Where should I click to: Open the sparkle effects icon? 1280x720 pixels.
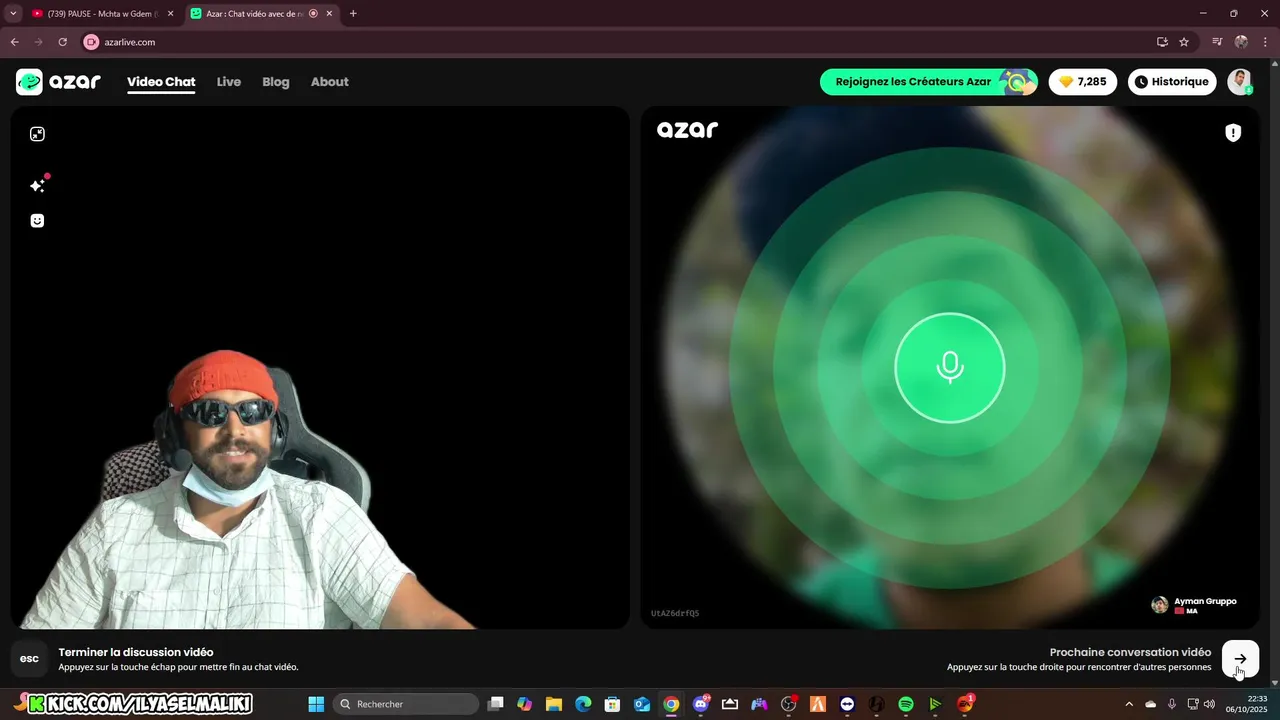point(38,185)
